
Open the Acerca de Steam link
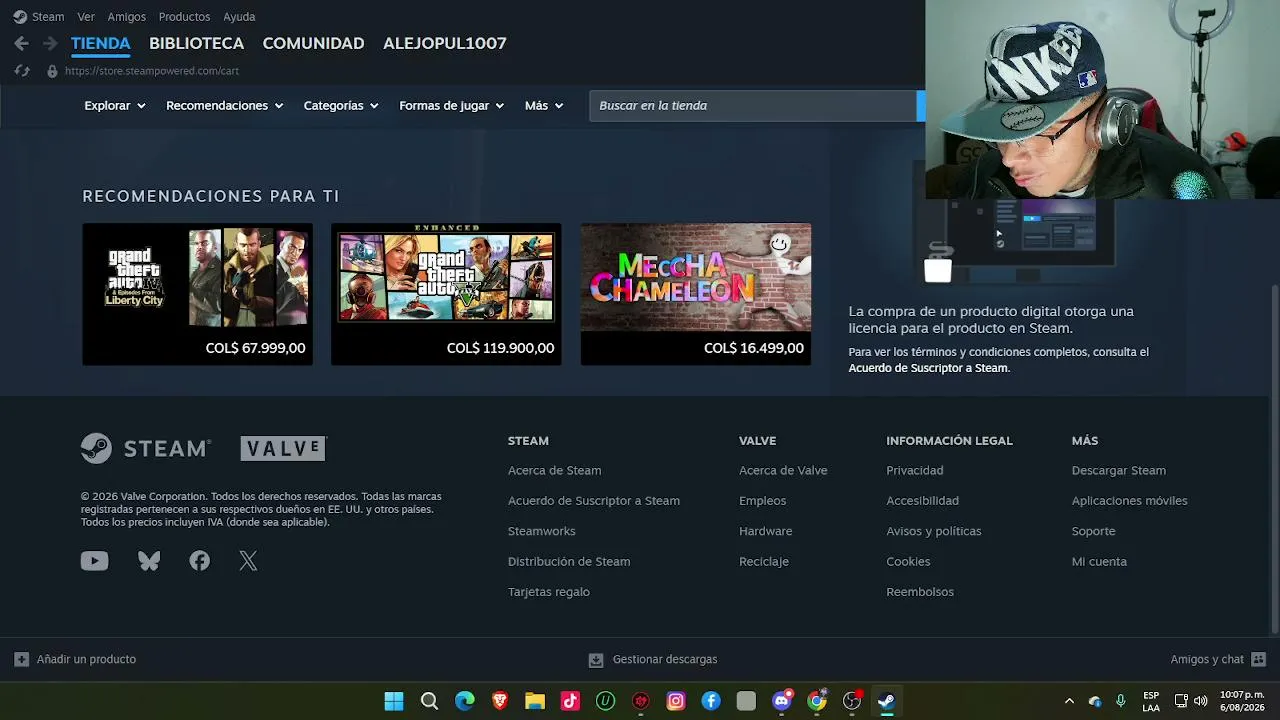click(554, 470)
